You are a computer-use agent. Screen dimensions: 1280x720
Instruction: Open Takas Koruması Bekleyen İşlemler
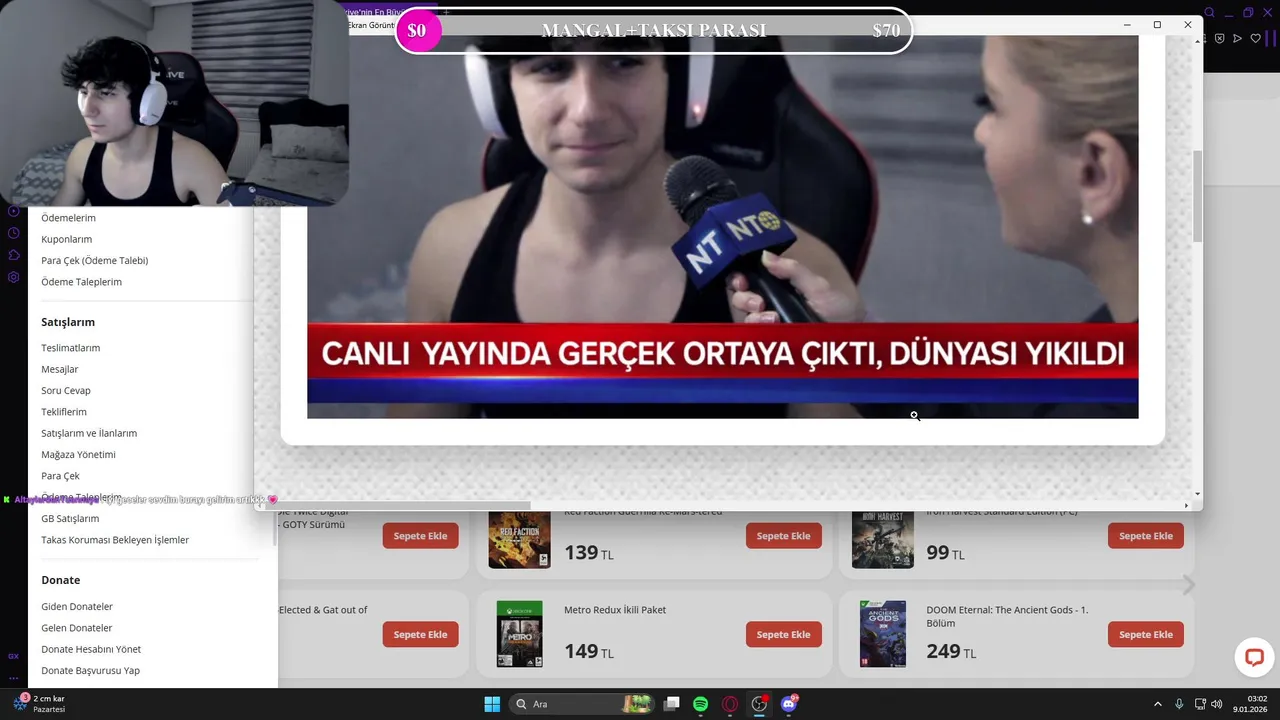[115, 540]
